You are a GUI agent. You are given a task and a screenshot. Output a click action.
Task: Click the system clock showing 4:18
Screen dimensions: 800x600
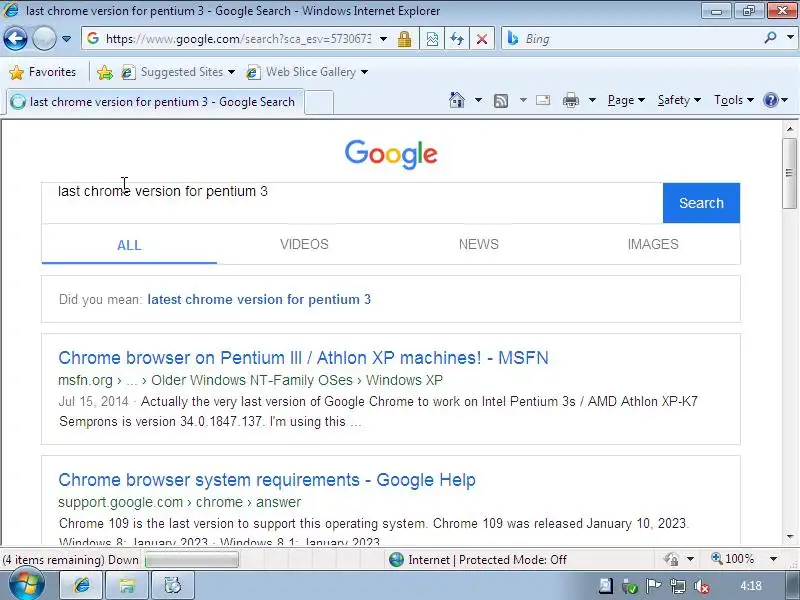[x=751, y=586]
